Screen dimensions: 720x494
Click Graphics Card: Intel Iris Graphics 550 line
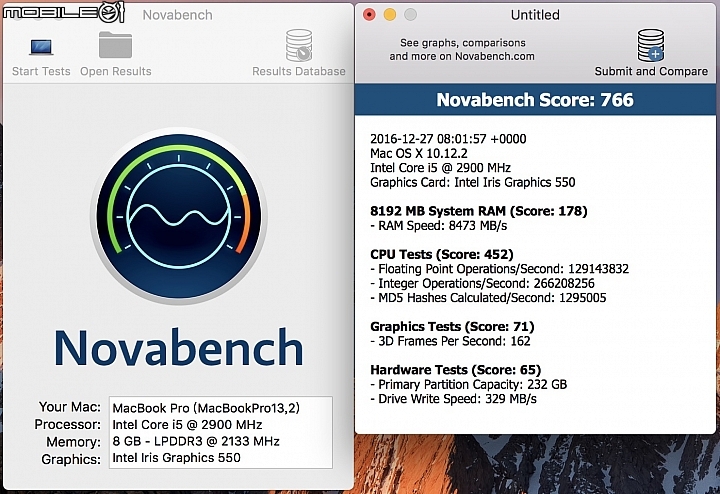click(472, 183)
